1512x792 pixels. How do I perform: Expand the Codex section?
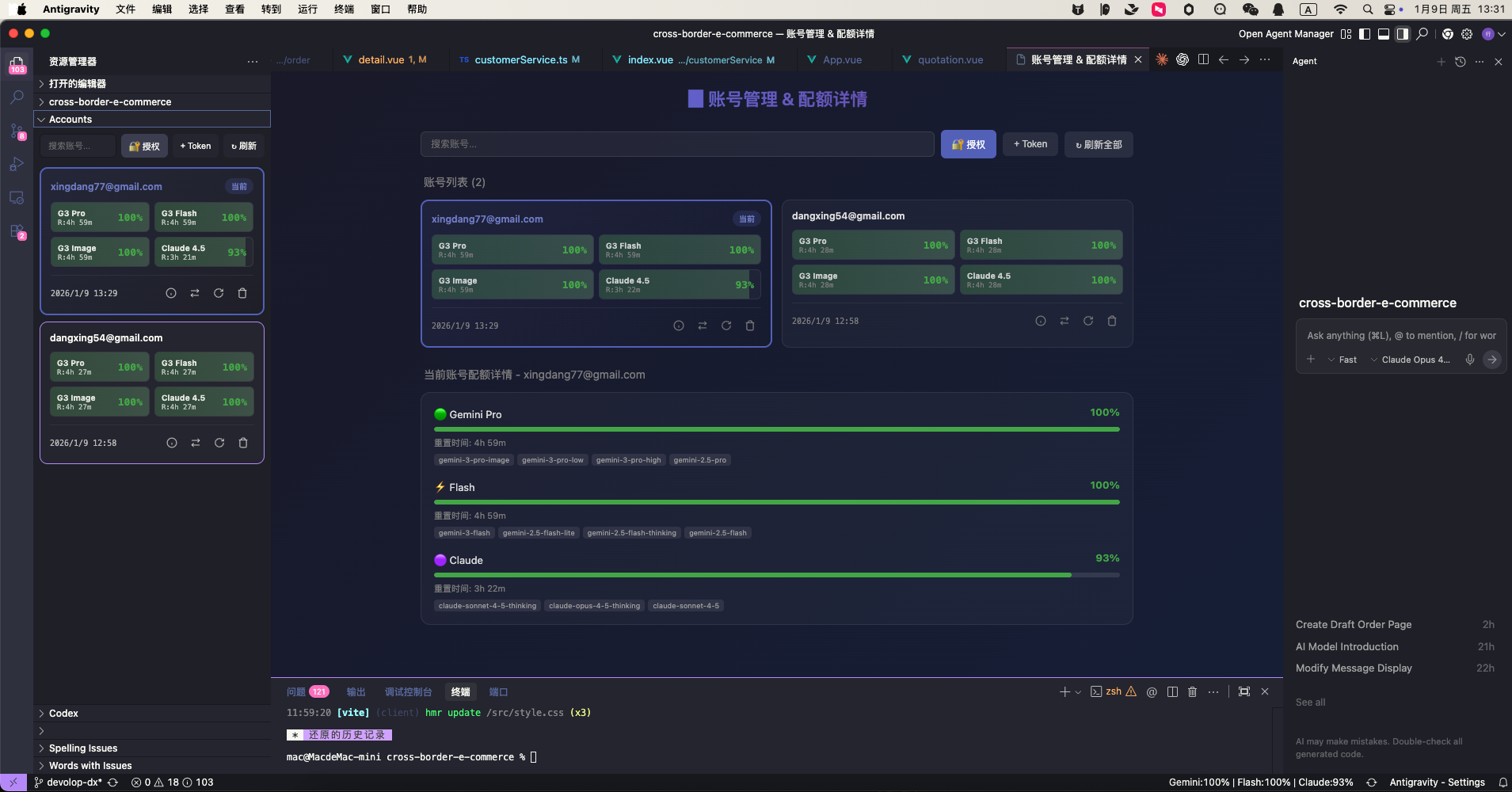[152, 713]
